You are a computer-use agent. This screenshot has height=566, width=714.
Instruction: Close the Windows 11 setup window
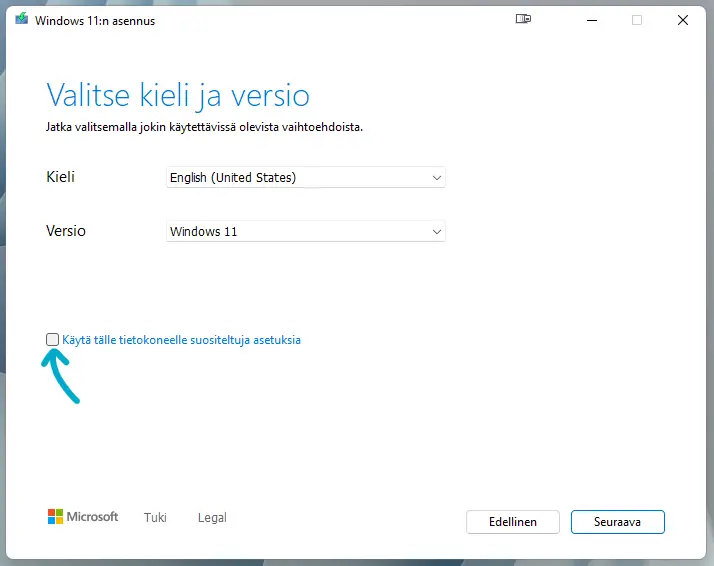[x=683, y=20]
